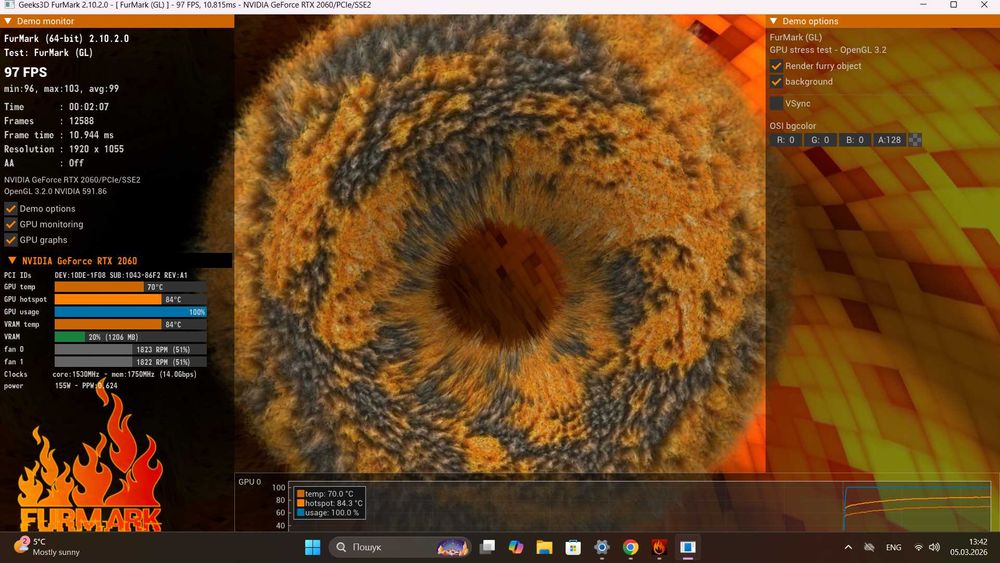Click the VRAM 20% (1206 MB) bar
Viewport: 1000px width, 563px height.
pos(130,337)
